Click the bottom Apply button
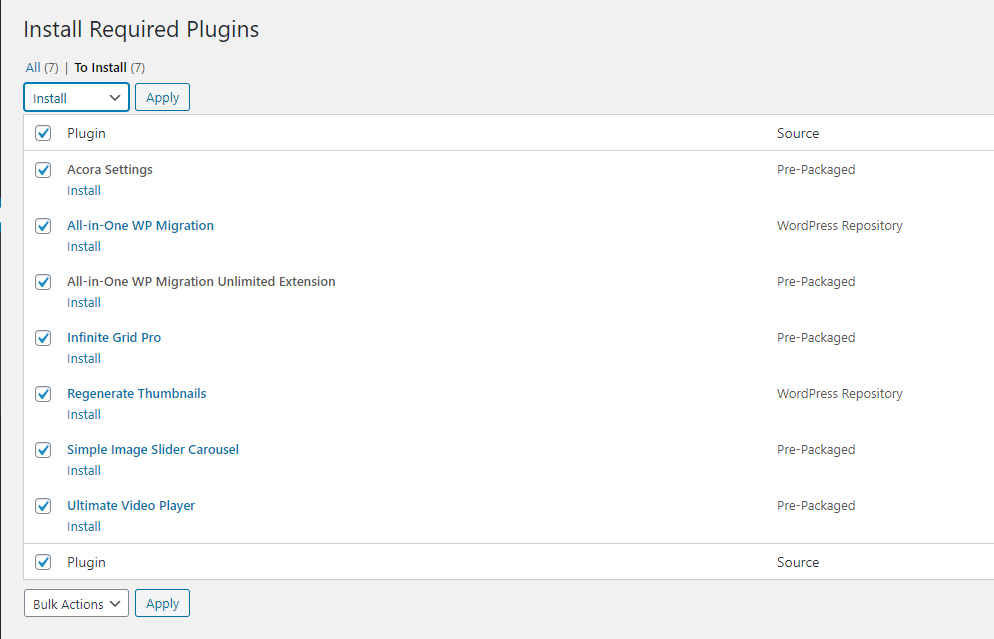 [x=162, y=604]
